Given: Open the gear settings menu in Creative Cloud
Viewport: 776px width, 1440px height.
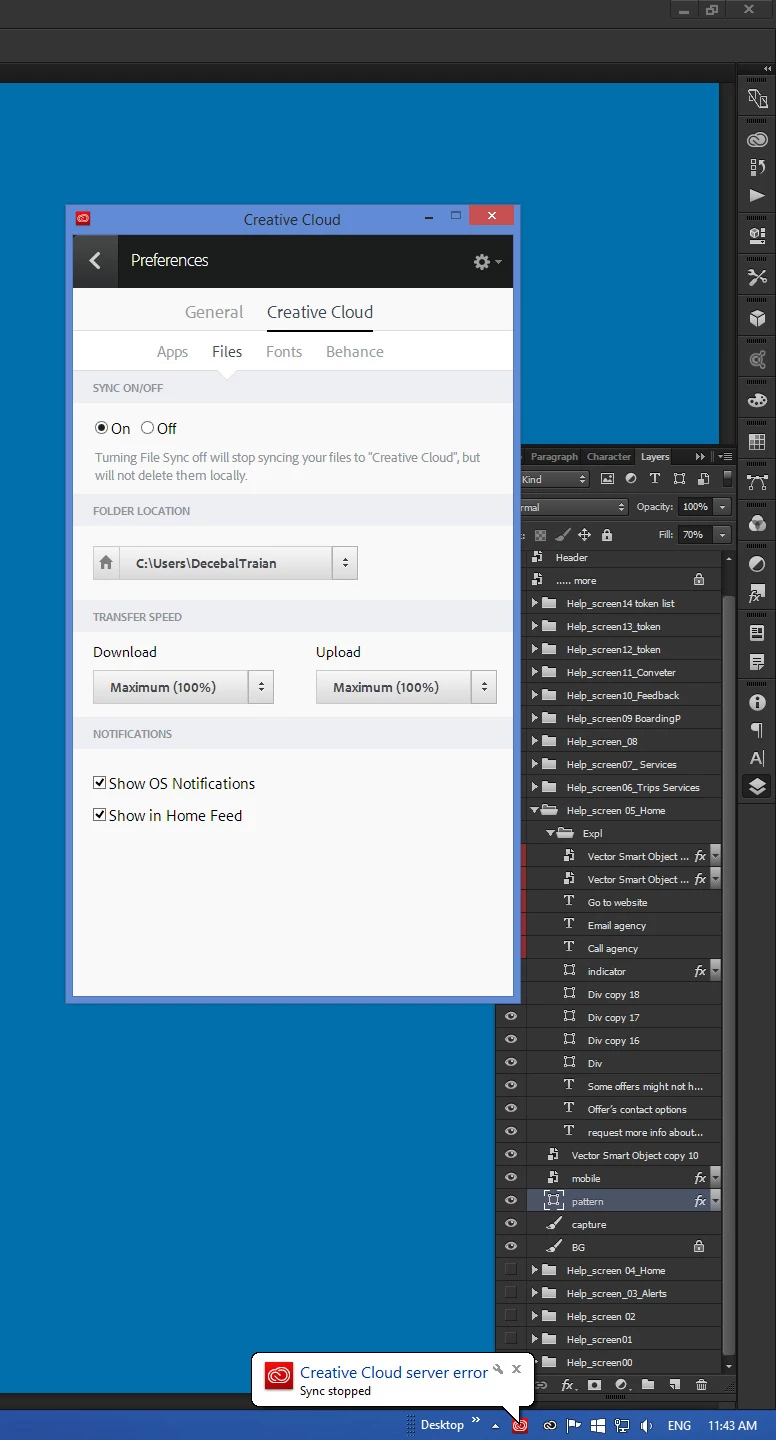Looking at the screenshot, I should click(487, 261).
